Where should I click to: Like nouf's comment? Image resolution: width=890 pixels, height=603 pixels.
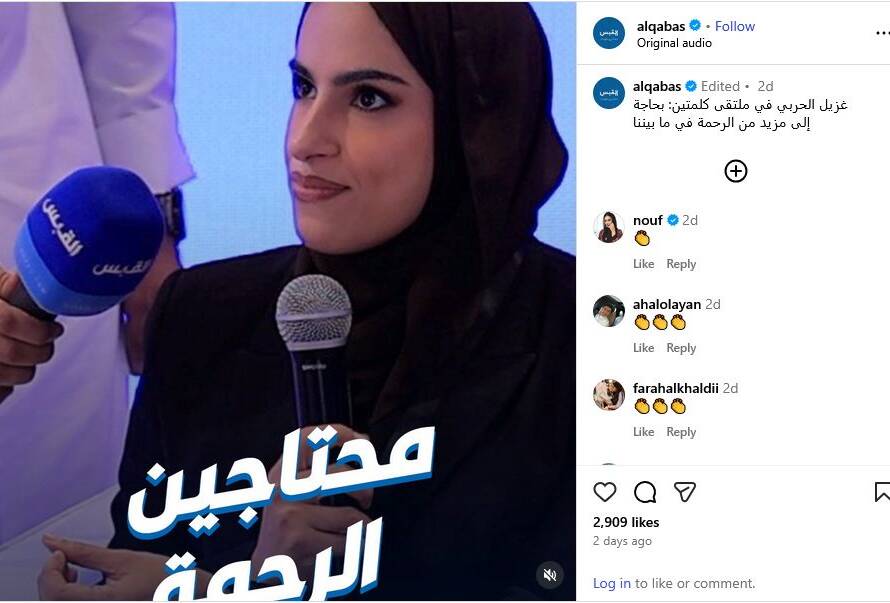pos(644,264)
